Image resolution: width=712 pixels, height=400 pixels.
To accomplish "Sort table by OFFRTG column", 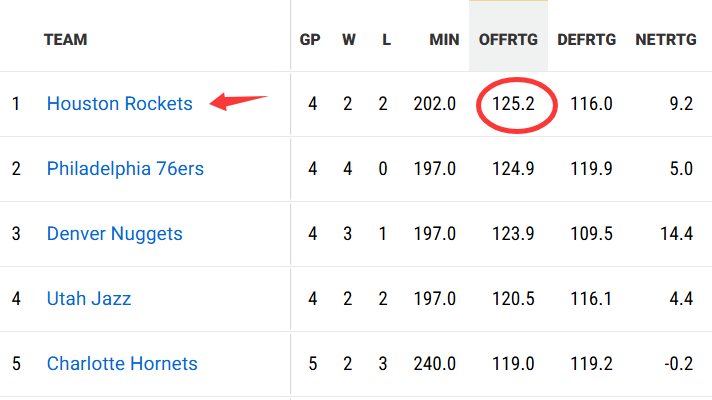I will click(x=507, y=40).
